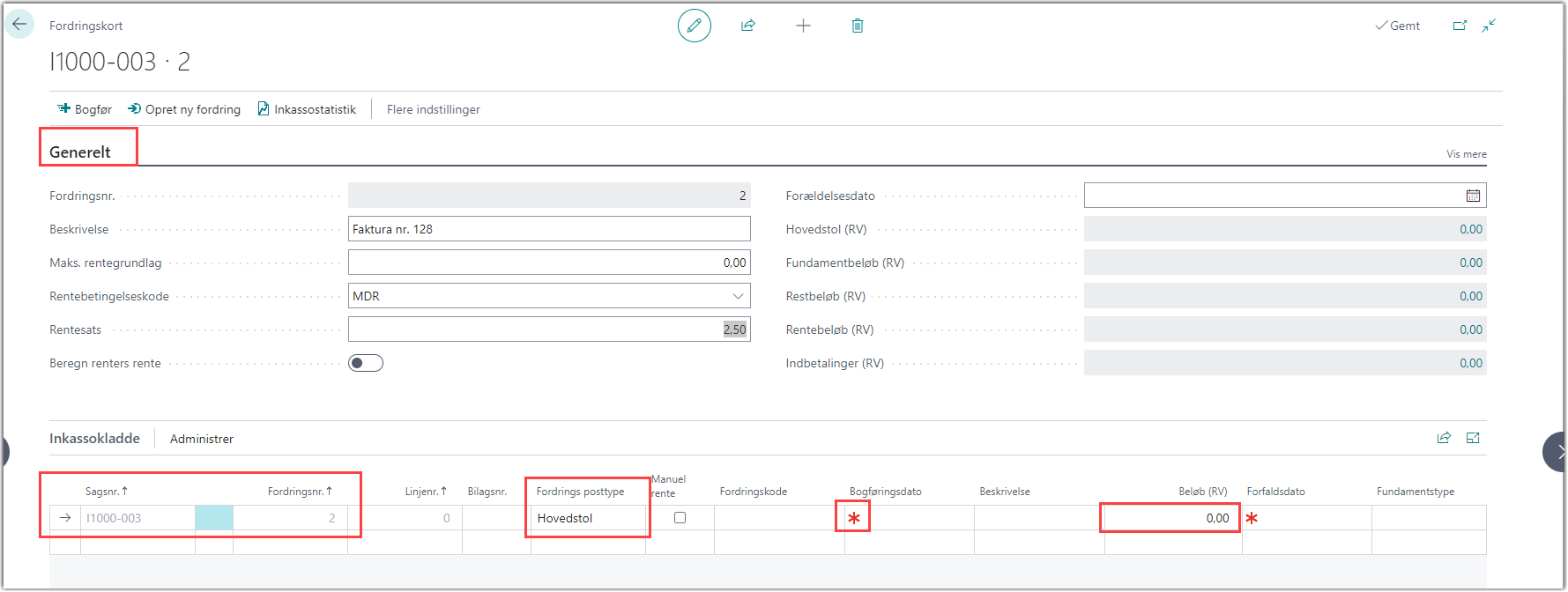1568x592 pixels.
Task: Open the Forældelsesdato calendar picker
Action: (1473, 196)
